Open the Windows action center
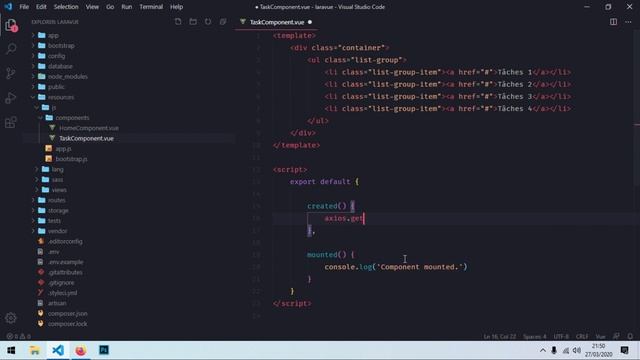 624,350
